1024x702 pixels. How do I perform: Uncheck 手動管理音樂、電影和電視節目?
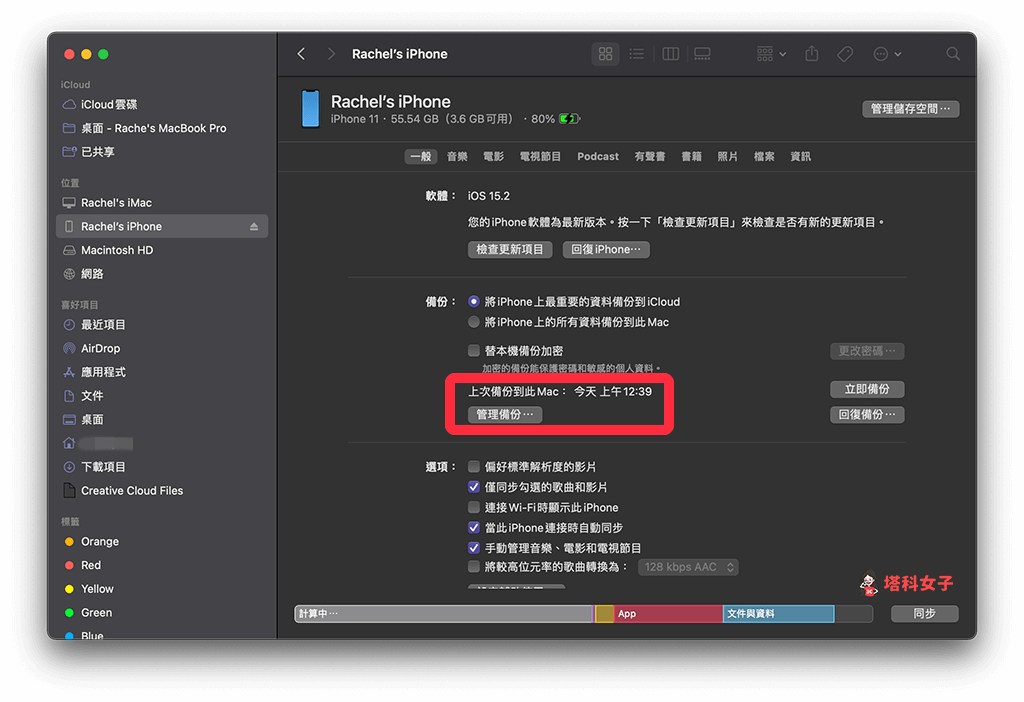point(474,548)
